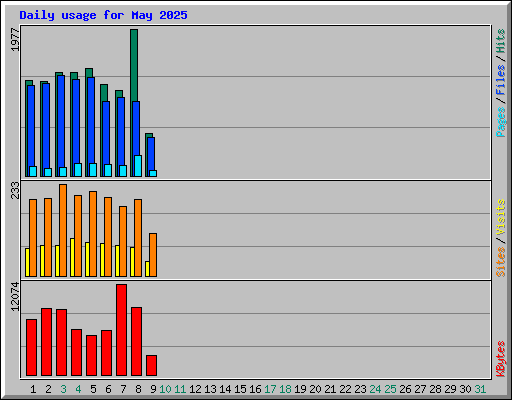Click the x-axis day label 1

33,389
